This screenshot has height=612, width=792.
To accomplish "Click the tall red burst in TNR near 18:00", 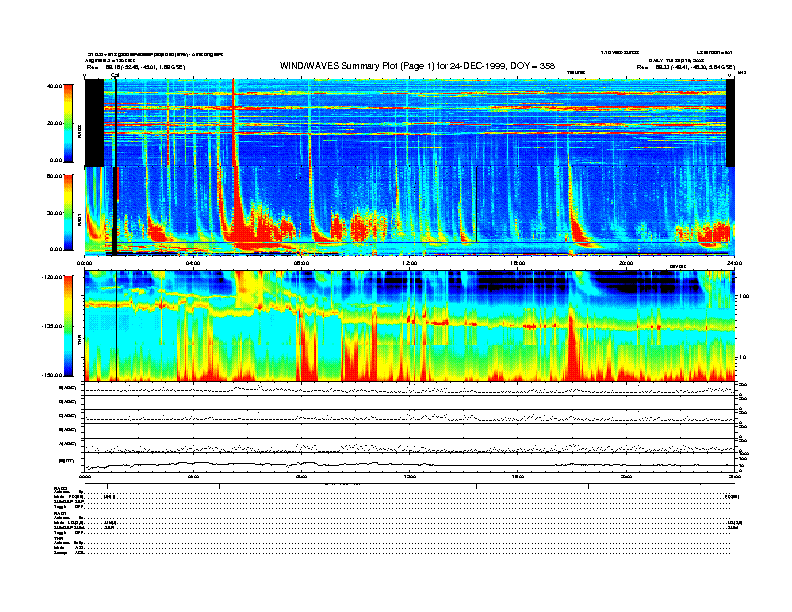I will coord(572,346).
